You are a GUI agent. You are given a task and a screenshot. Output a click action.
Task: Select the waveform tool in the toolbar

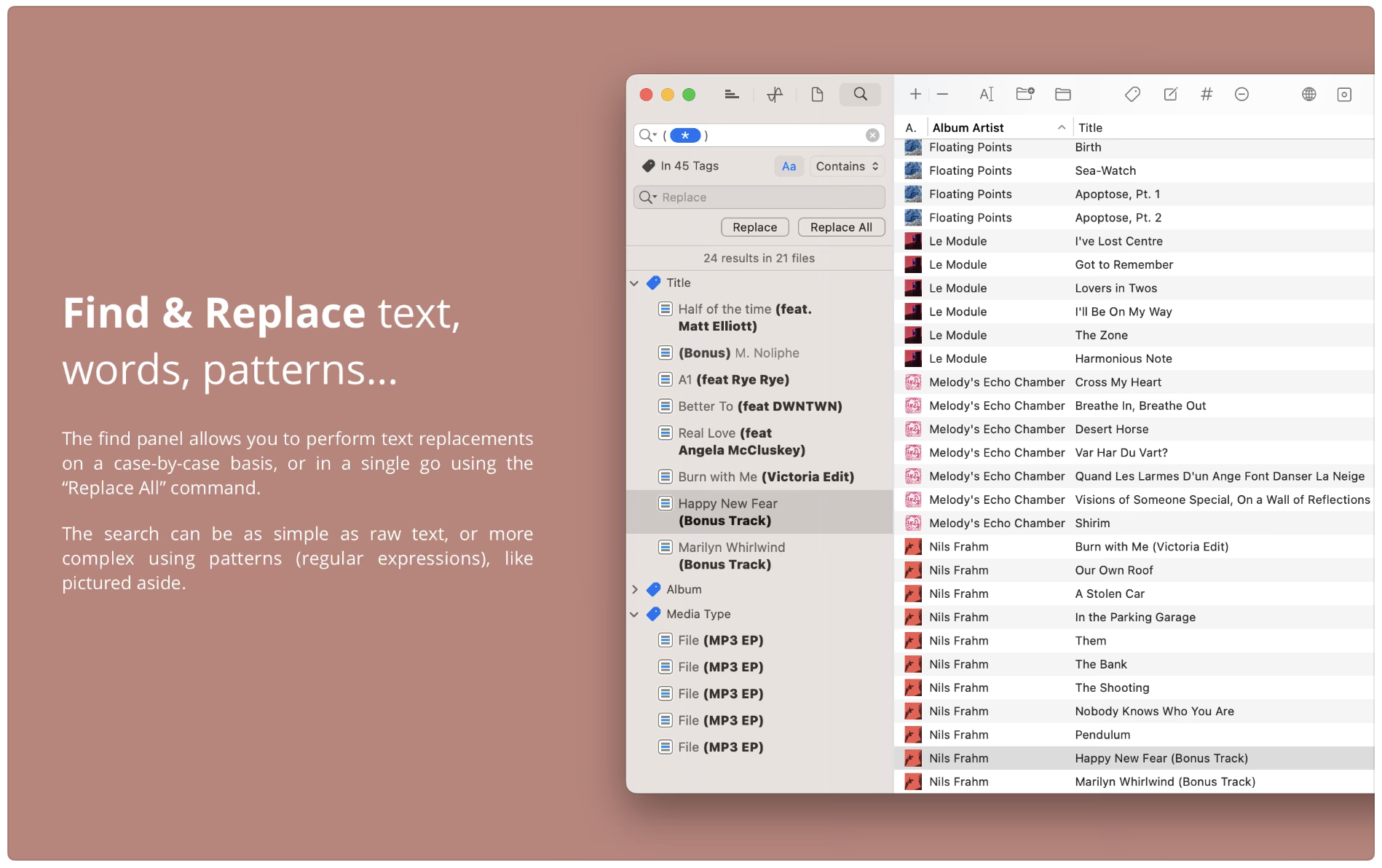(774, 94)
